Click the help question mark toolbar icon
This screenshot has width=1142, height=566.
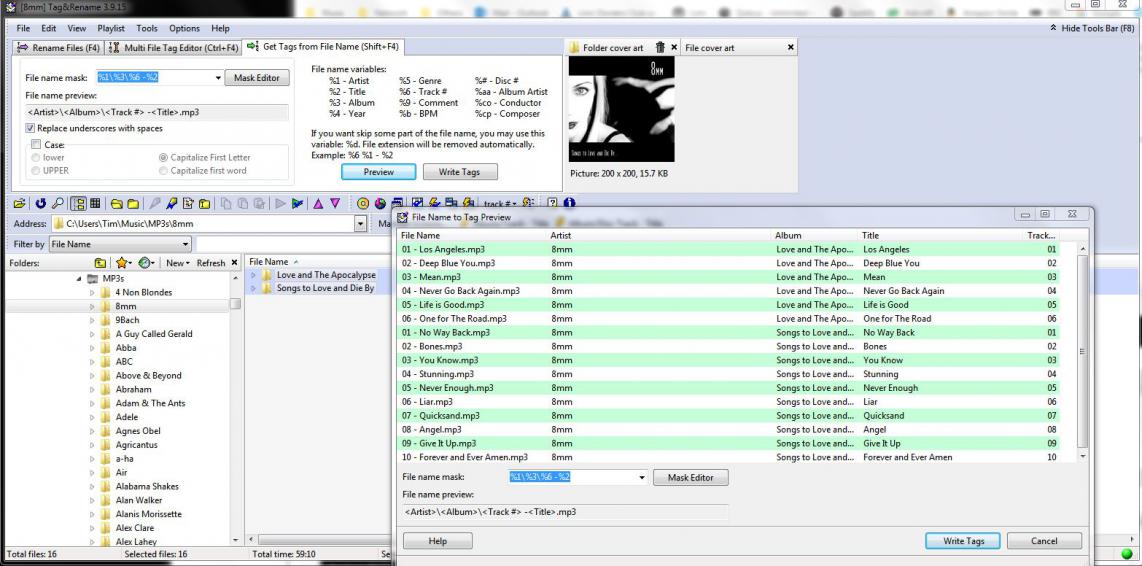click(x=551, y=203)
